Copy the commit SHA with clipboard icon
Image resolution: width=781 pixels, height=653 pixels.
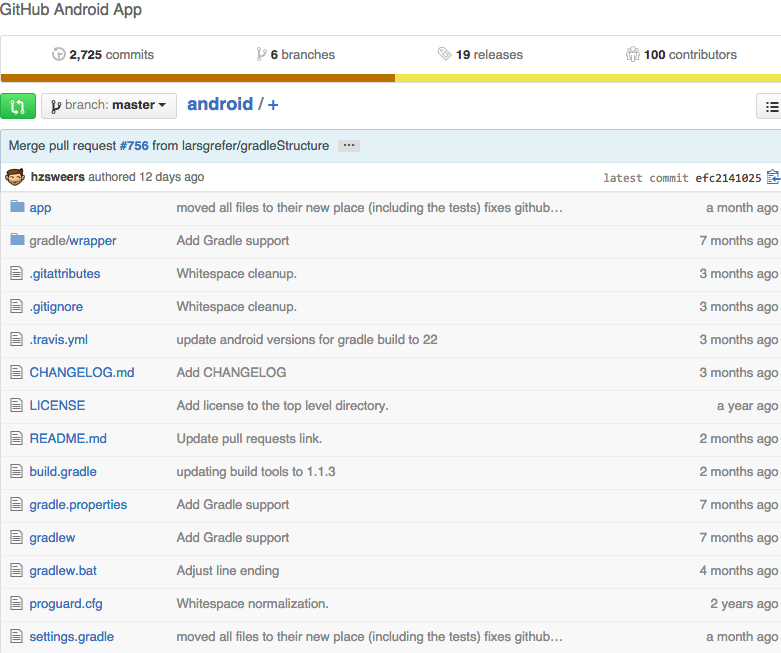[x=774, y=177]
